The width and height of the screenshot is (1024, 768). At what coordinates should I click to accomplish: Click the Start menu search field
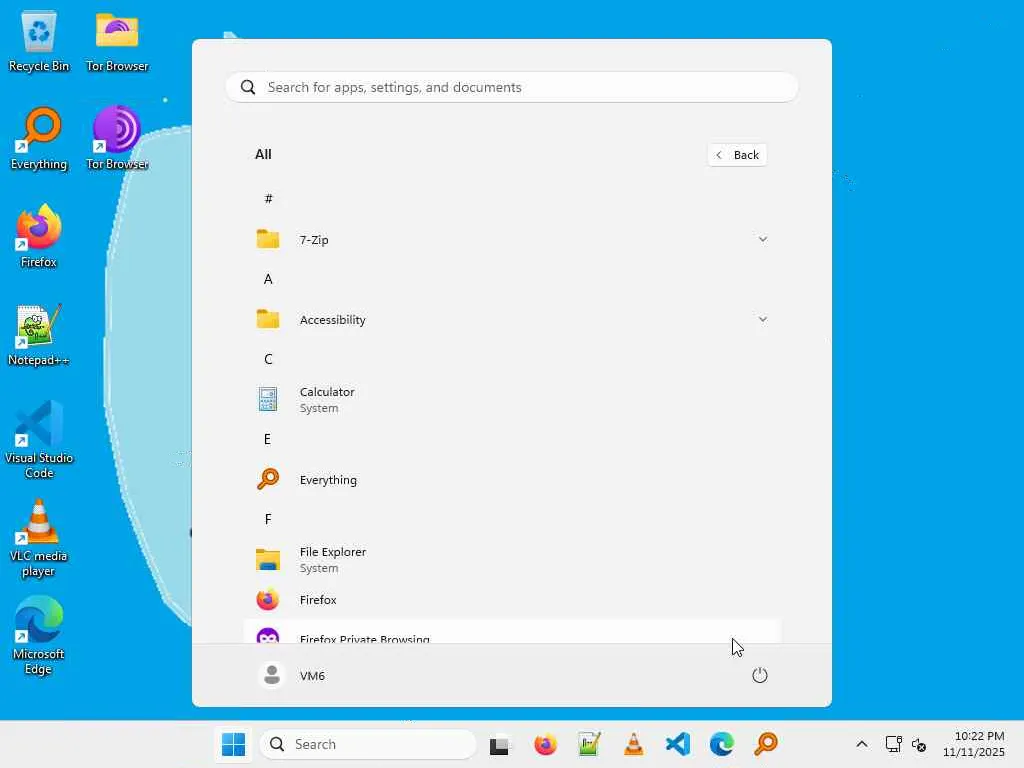[x=511, y=87]
